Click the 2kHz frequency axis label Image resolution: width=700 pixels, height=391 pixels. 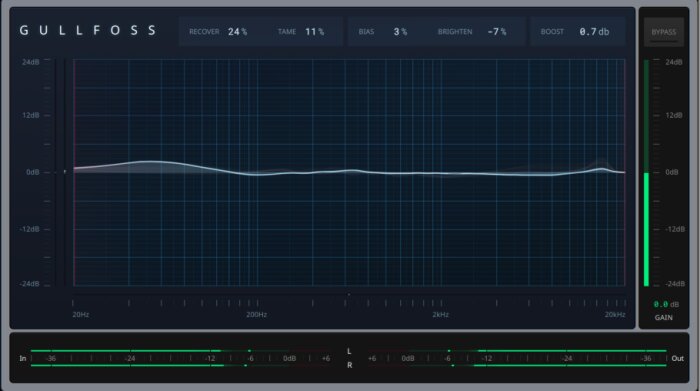440,315
